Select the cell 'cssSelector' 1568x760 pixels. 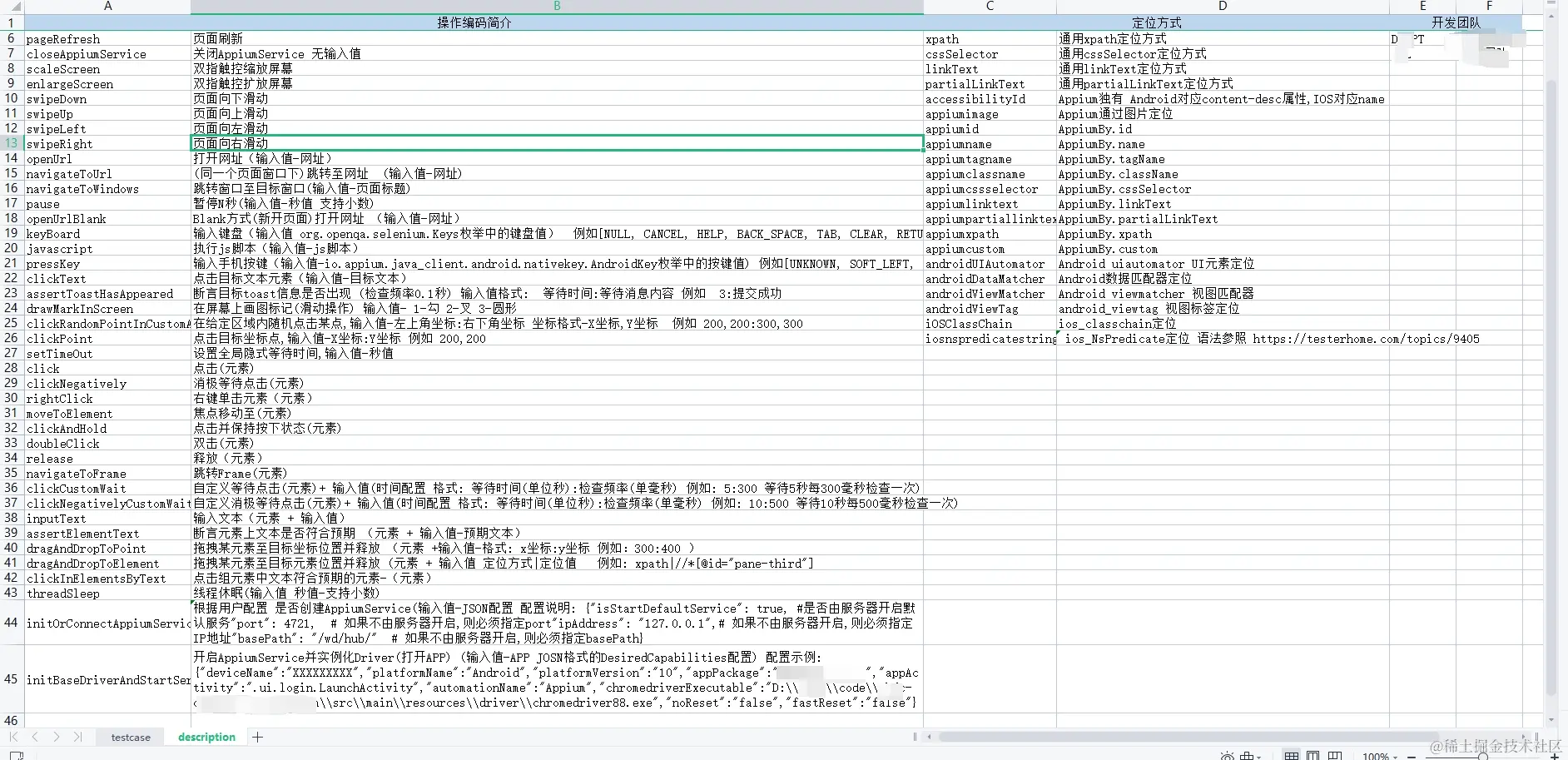click(990, 53)
